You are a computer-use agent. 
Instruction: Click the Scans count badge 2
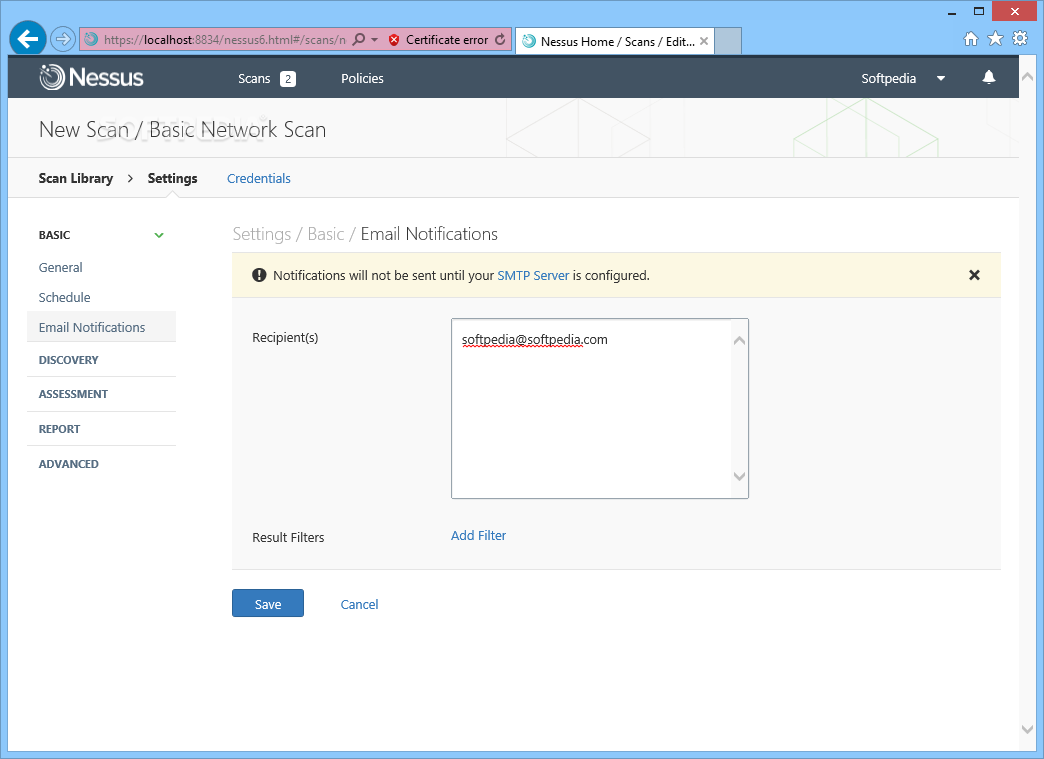coord(288,79)
